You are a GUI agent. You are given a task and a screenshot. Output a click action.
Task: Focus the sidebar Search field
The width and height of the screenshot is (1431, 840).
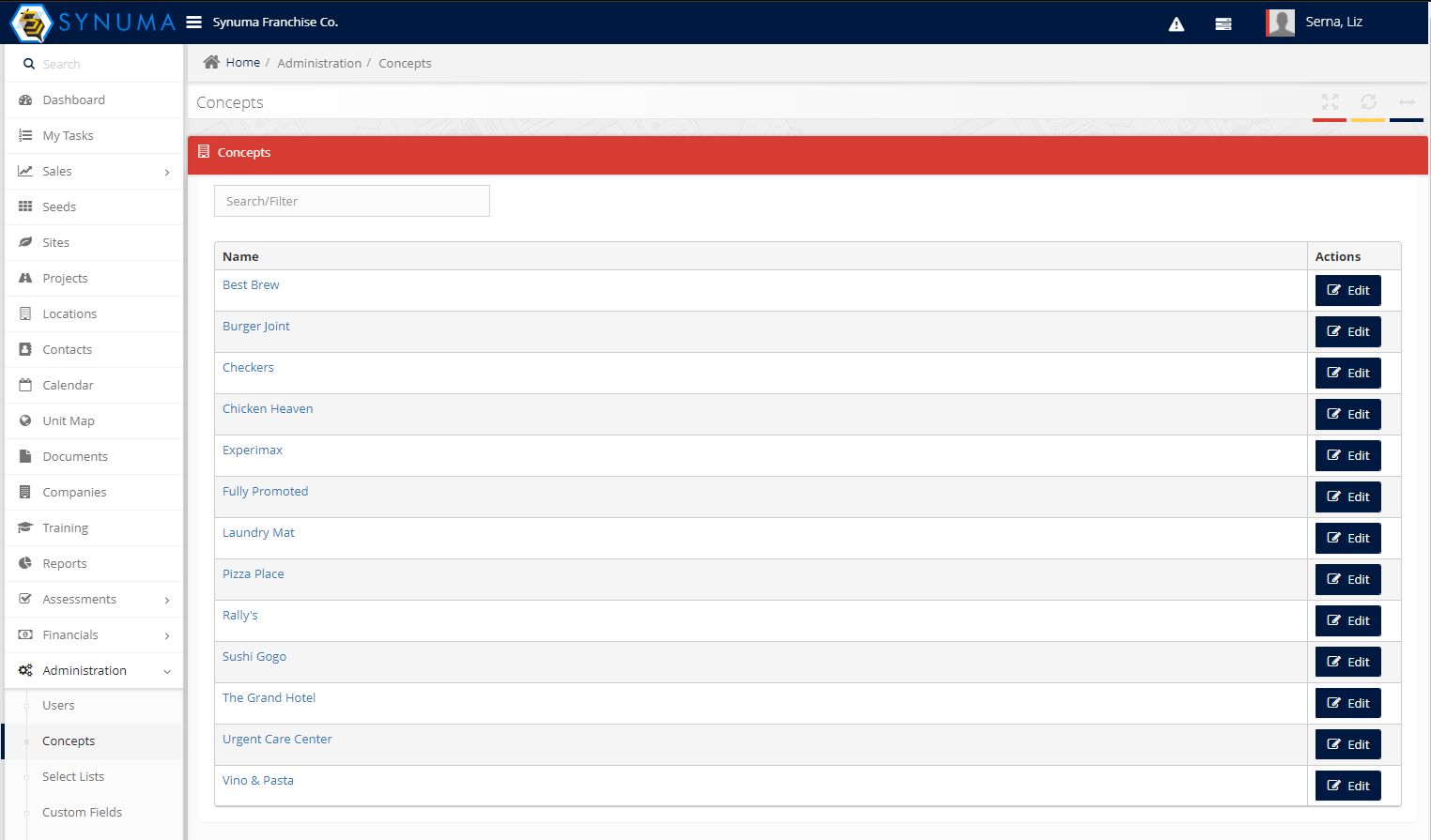108,64
